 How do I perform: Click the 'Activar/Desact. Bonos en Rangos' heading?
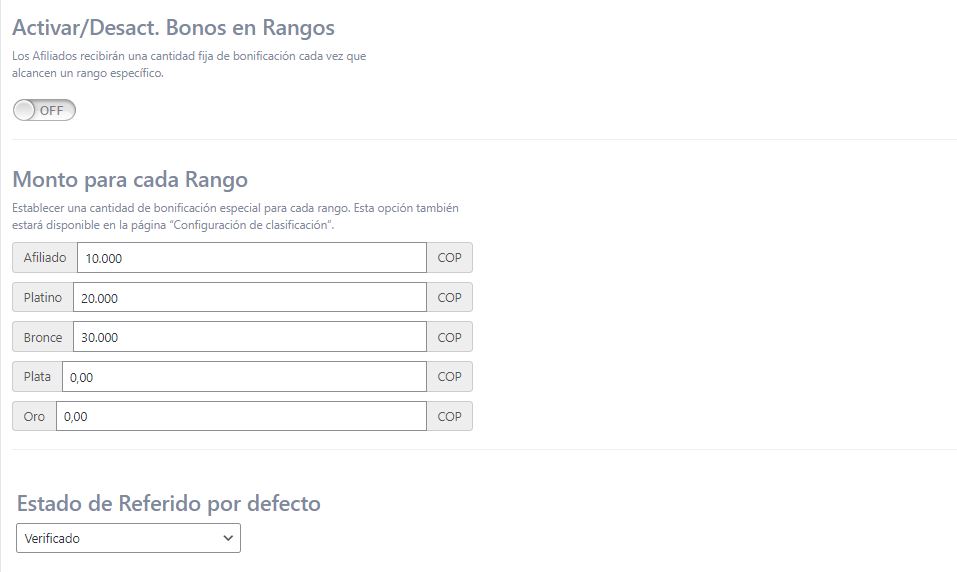pos(173,28)
